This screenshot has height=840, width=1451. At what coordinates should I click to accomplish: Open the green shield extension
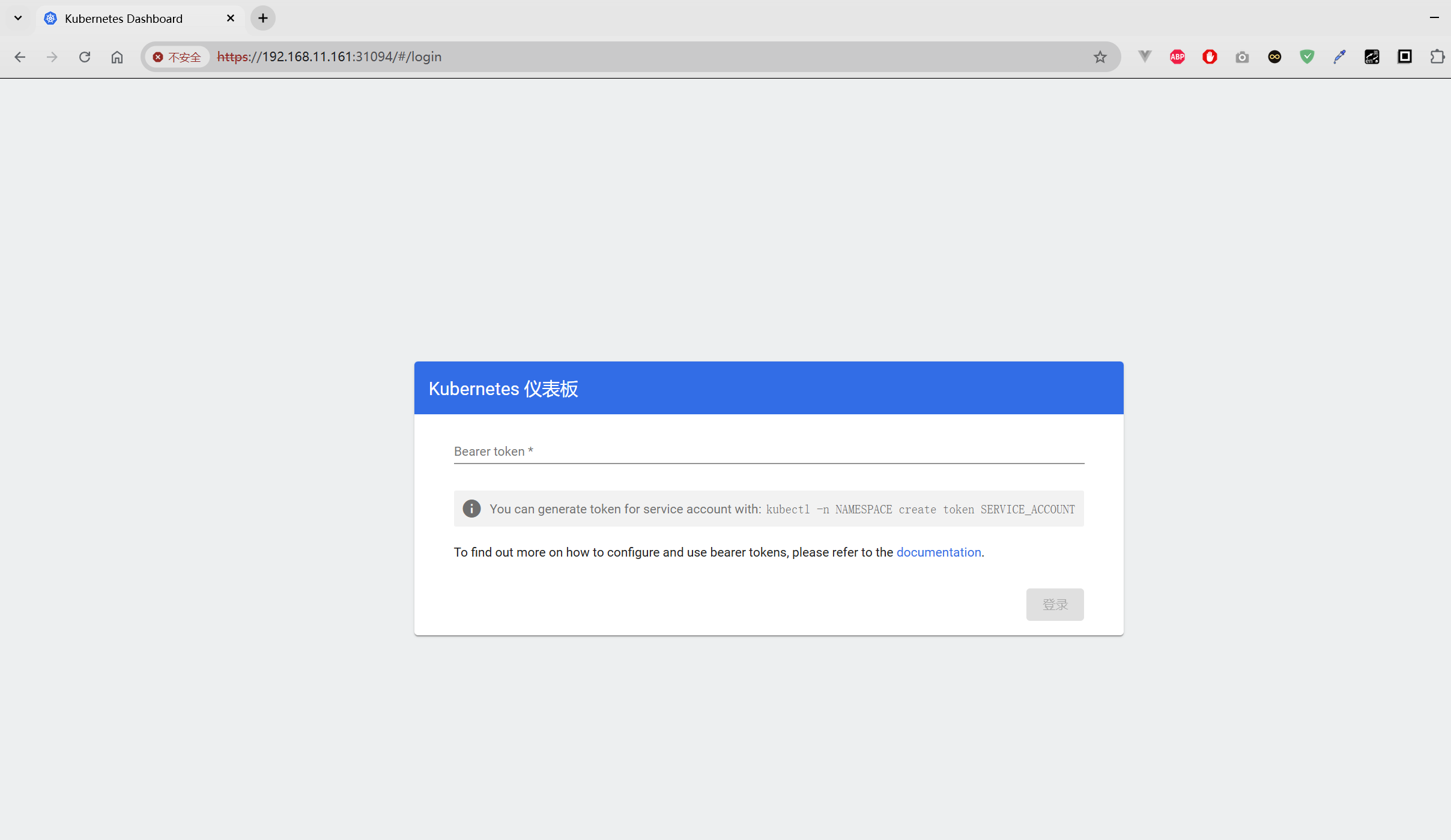pyautogui.click(x=1307, y=57)
